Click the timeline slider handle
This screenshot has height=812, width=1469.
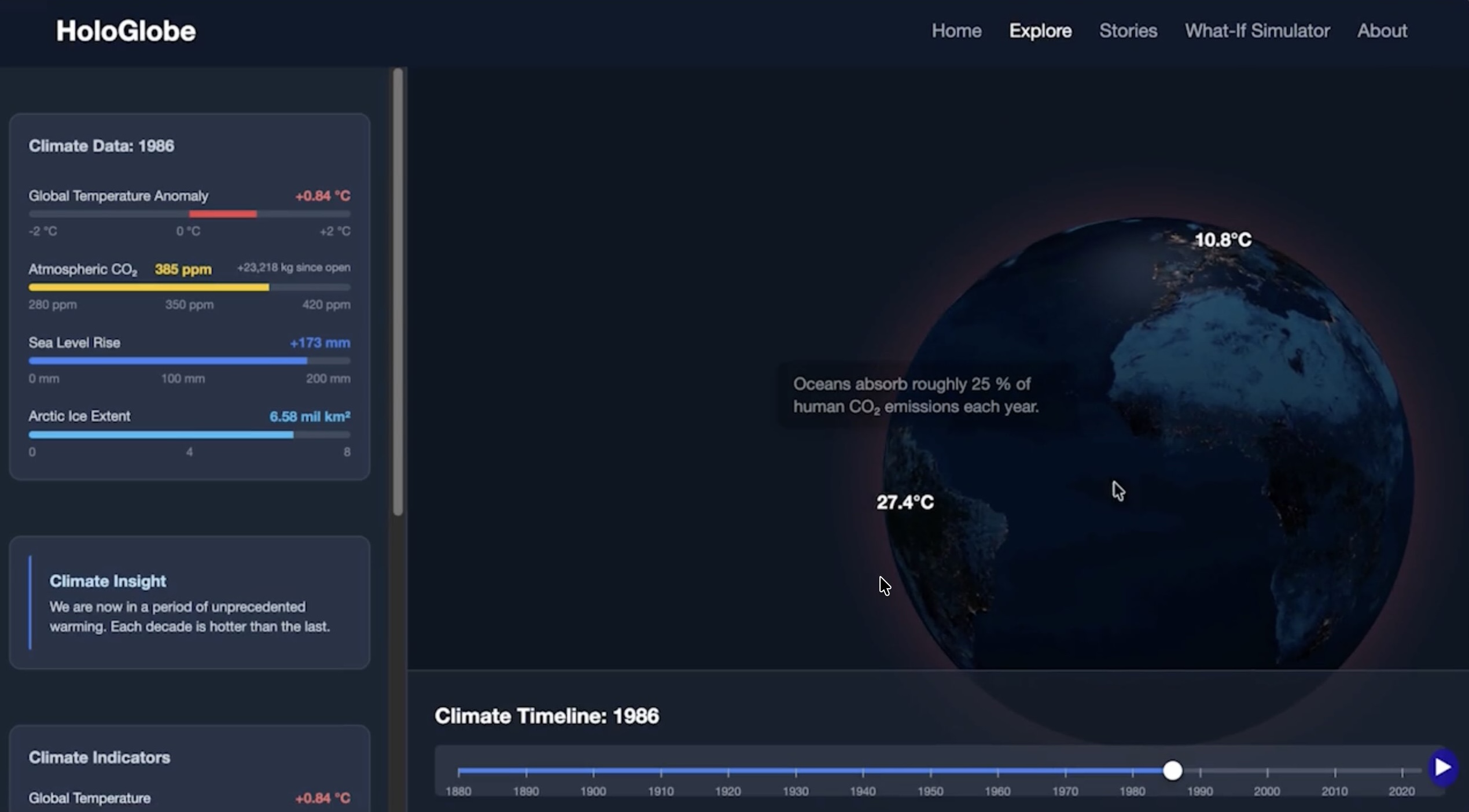(x=1172, y=770)
